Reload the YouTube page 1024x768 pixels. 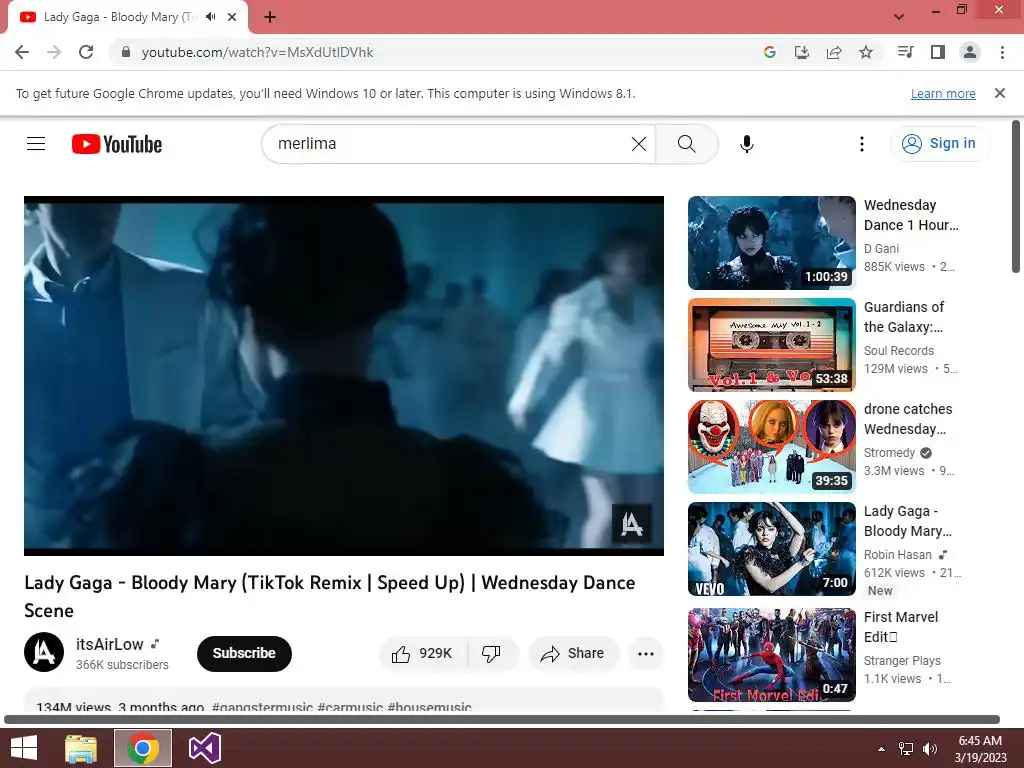(86, 52)
